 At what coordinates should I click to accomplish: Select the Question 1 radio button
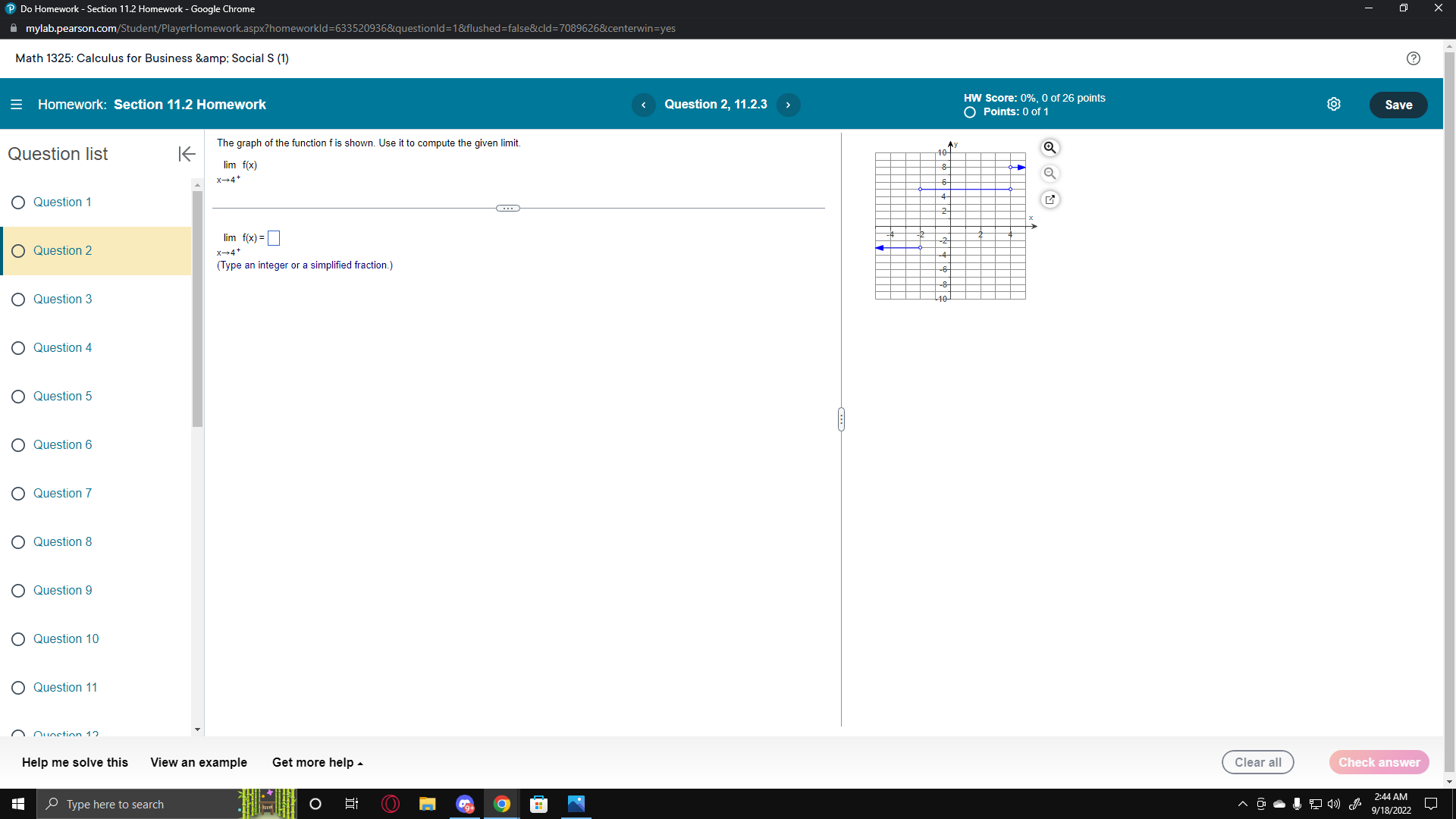coord(18,202)
